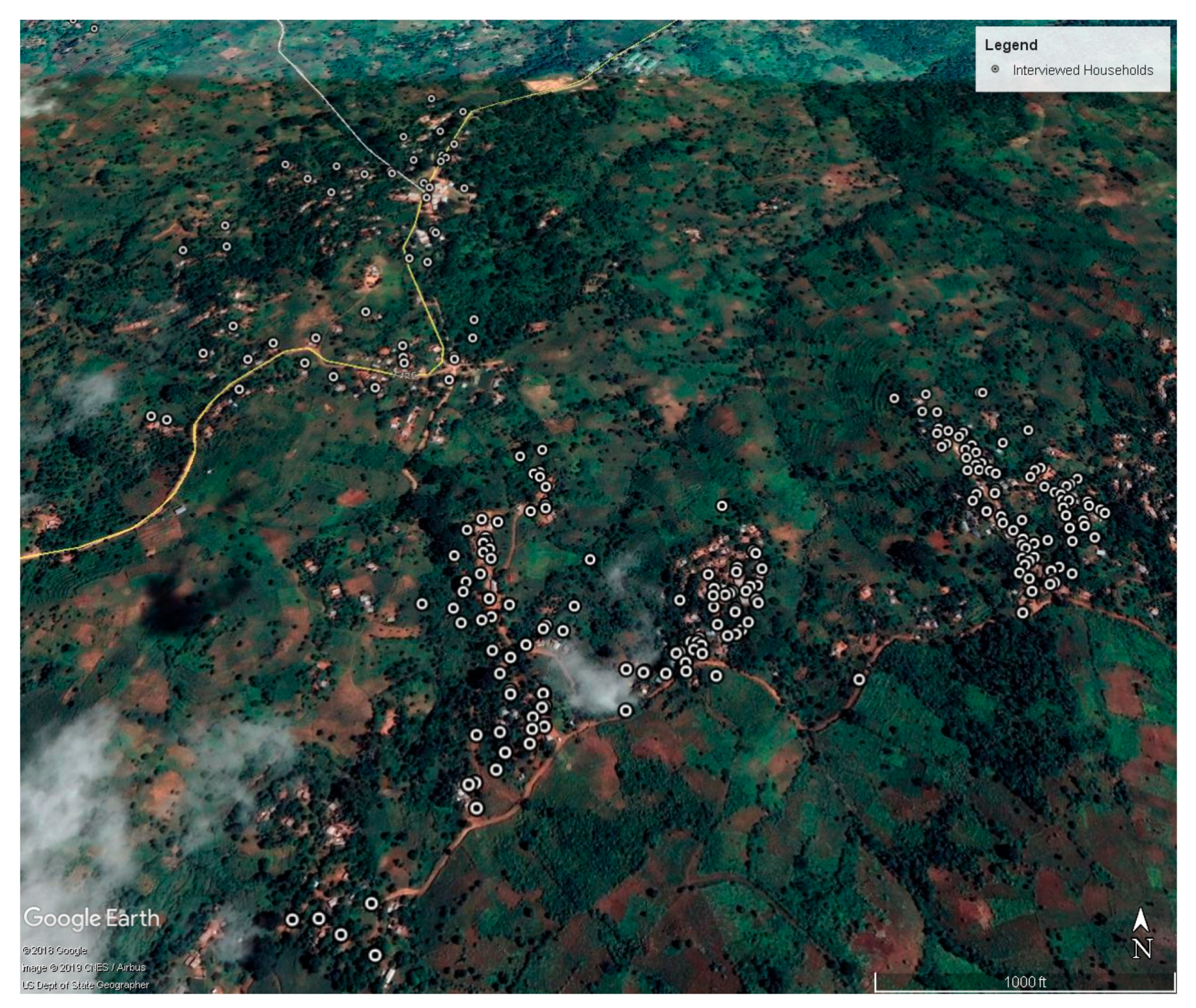
Task: Click the Interviewed Households legend label
Action: pos(1082,70)
